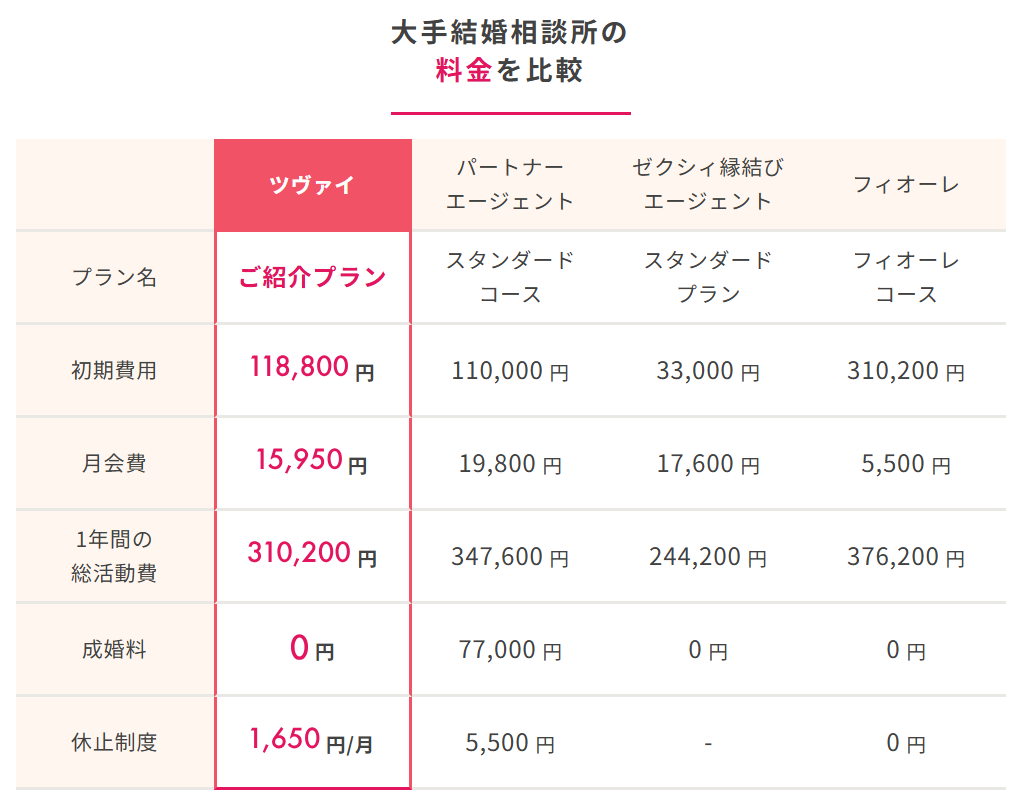Image resolution: width=1023 pixels, height=810 pixels.
Task: Select the フィオーレ column header
Action: [x=906, y=185]
